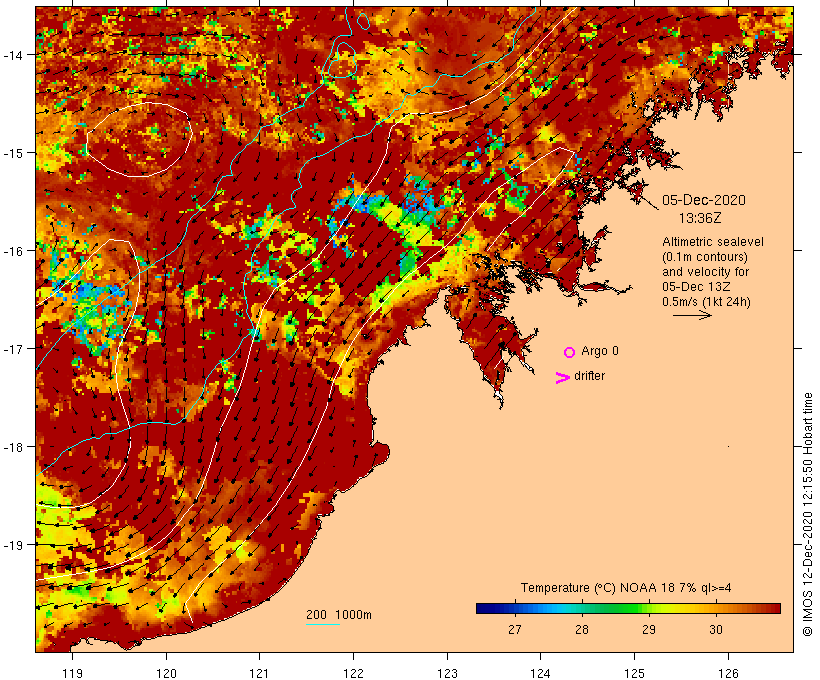Click the temperature color bar at 27
Screen dimensions: 820x680
(515, 608)
